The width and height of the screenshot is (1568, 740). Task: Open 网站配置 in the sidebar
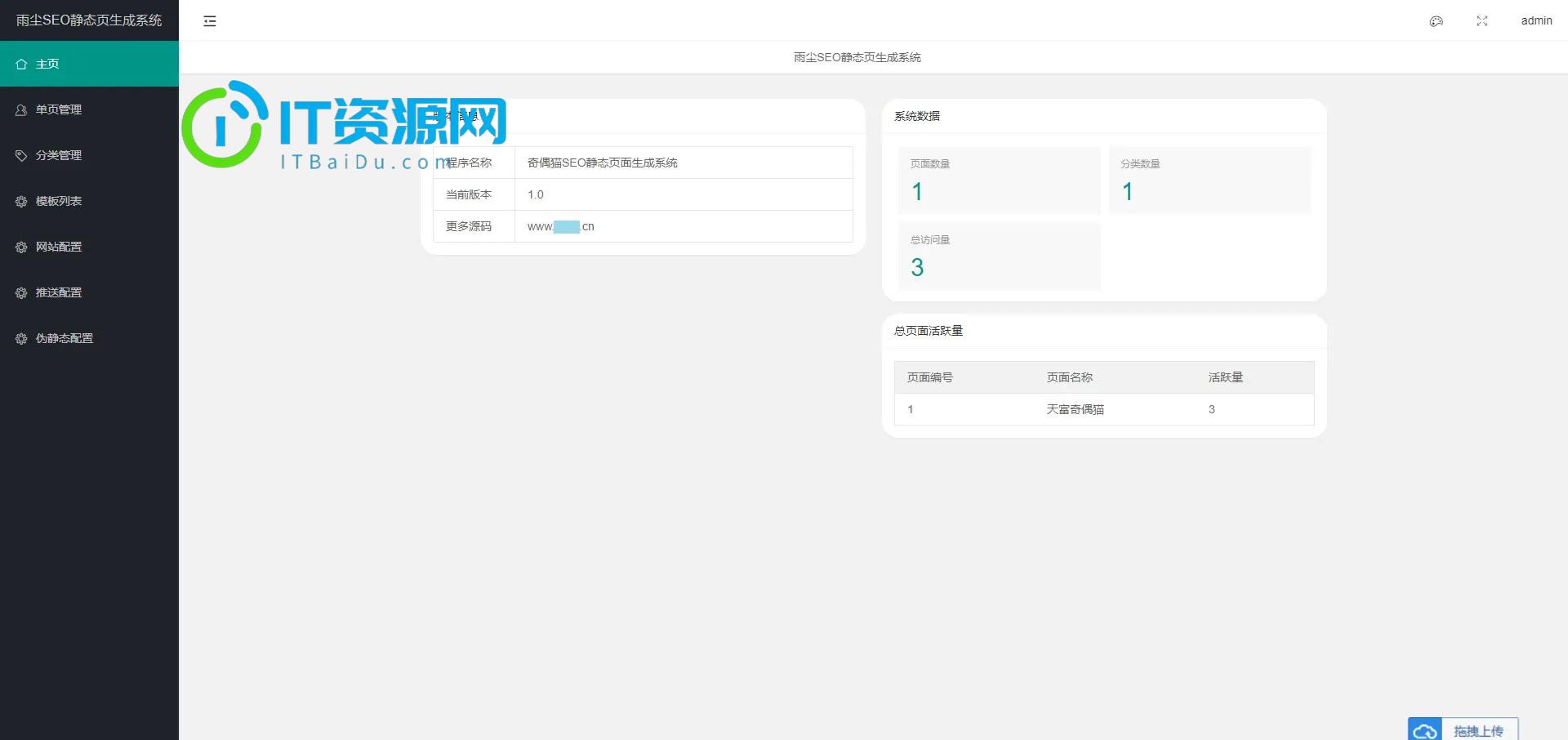[x=89, y=247]
